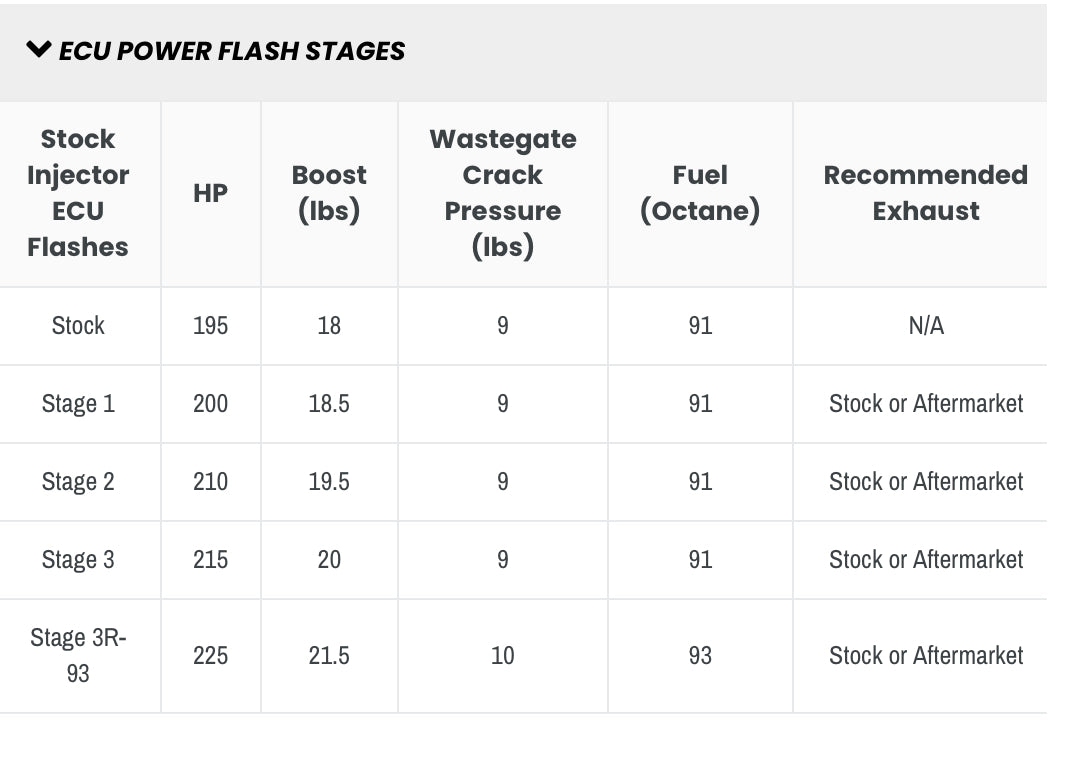Click the Recommended Exhaust column header
Image resolution: width=1065 pixels, height=761 pixels.
(925, 193)
